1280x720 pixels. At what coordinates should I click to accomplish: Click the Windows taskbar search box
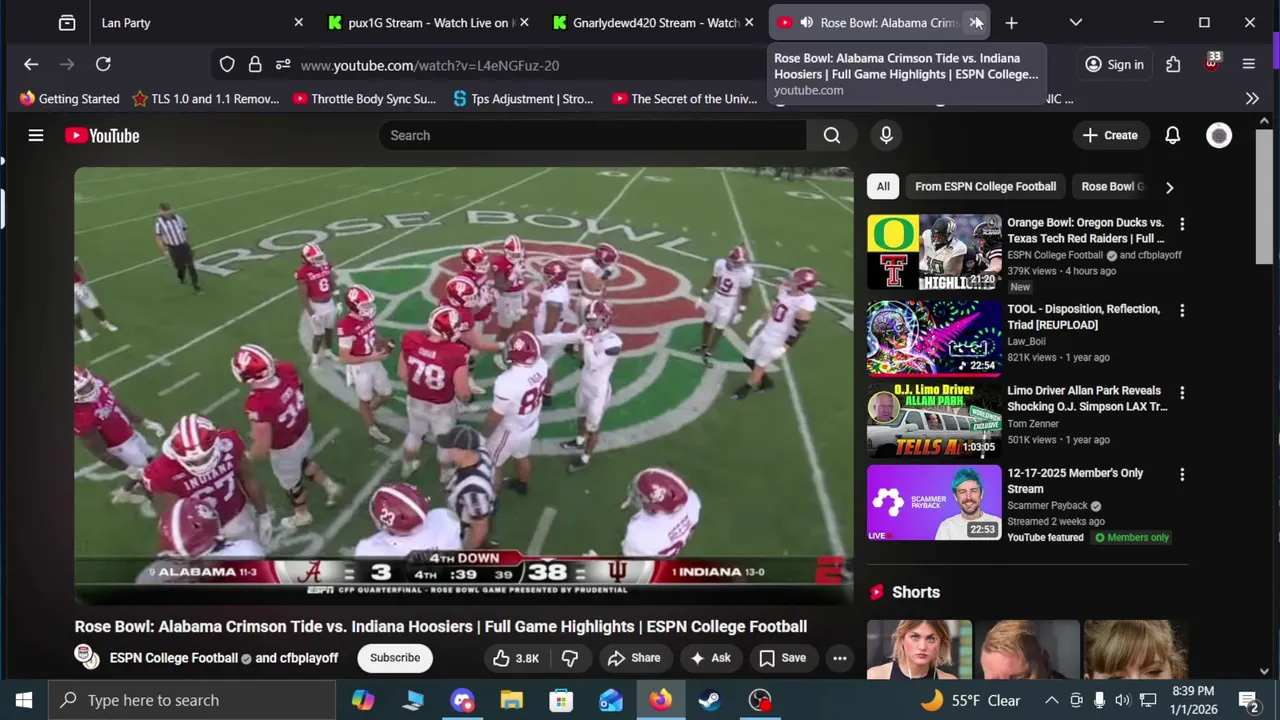click(x=192, y=700)
